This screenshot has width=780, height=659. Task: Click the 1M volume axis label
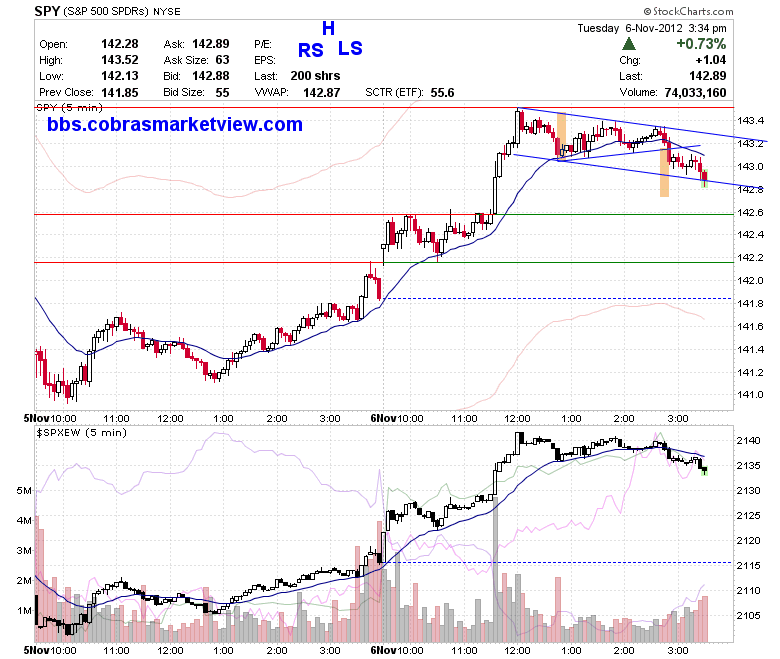24,610
